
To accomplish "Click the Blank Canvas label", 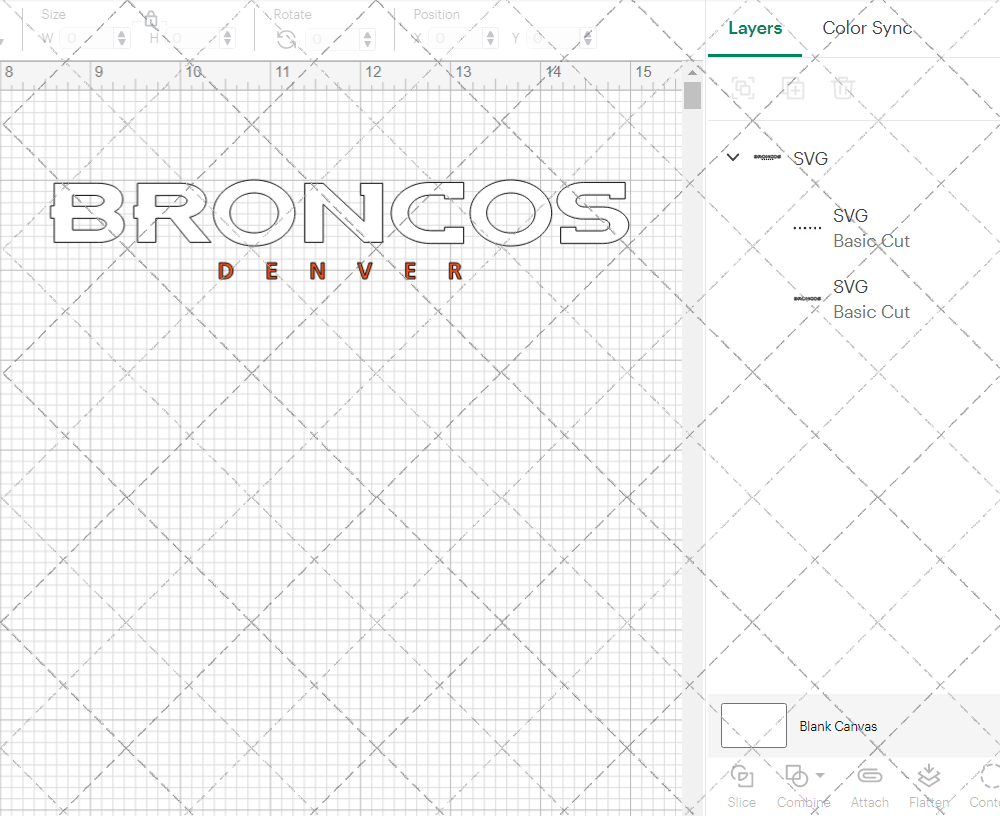I will coord(838,726).
